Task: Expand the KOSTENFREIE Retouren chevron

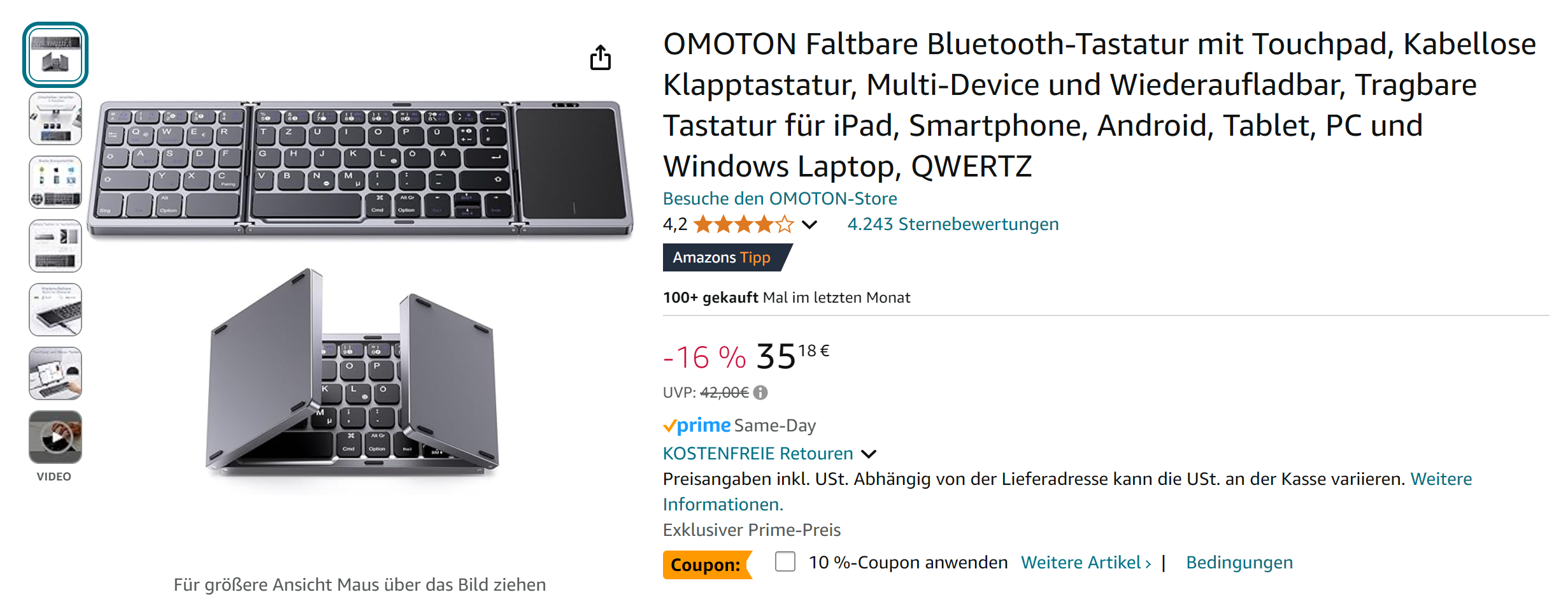Action: click(x=869, y=454)
